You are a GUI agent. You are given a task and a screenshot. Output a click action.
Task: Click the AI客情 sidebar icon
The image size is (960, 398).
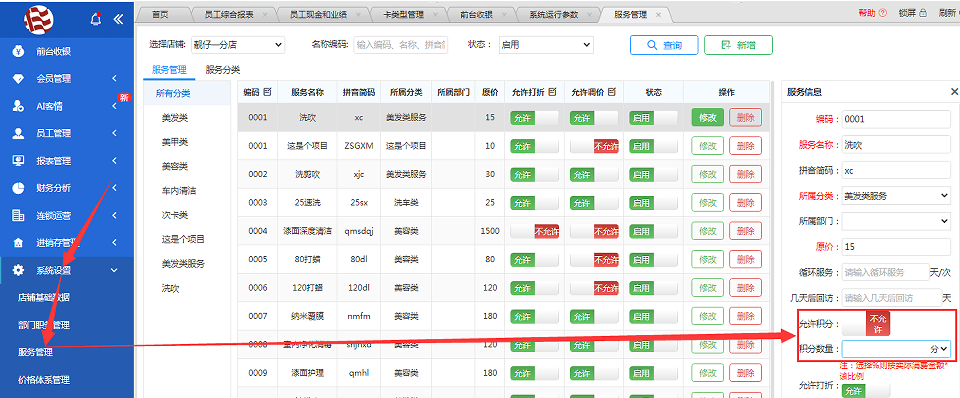pos(18,107)
